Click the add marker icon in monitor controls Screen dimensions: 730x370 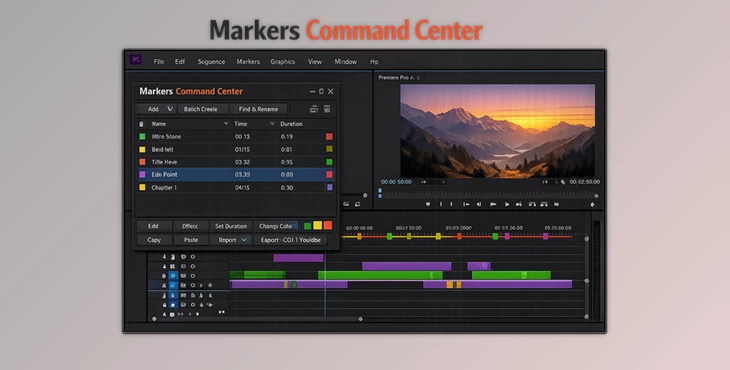(428, 204)
